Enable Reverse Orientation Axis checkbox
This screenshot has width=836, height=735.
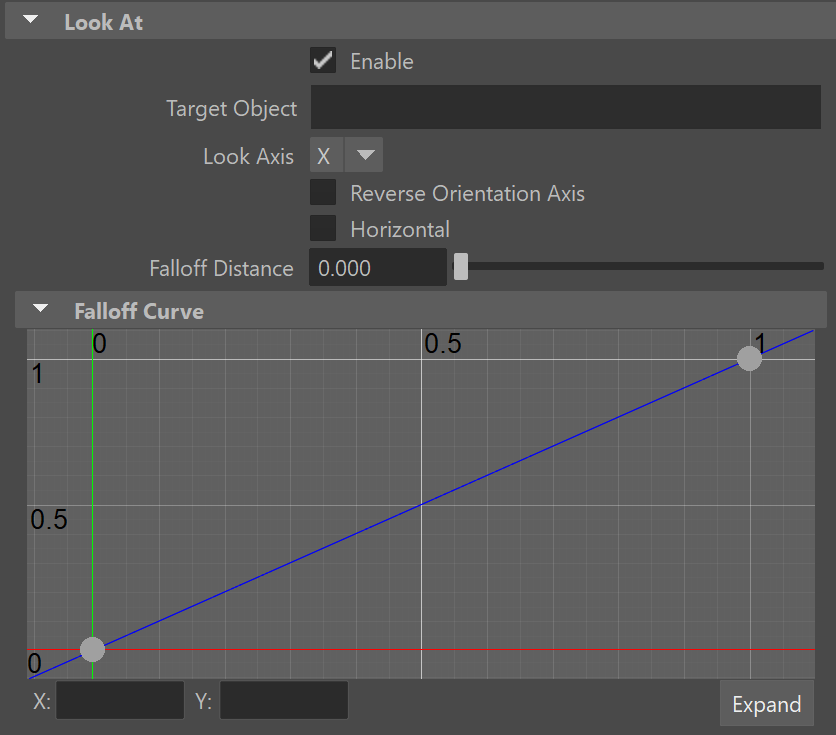[x=323, y=192]
